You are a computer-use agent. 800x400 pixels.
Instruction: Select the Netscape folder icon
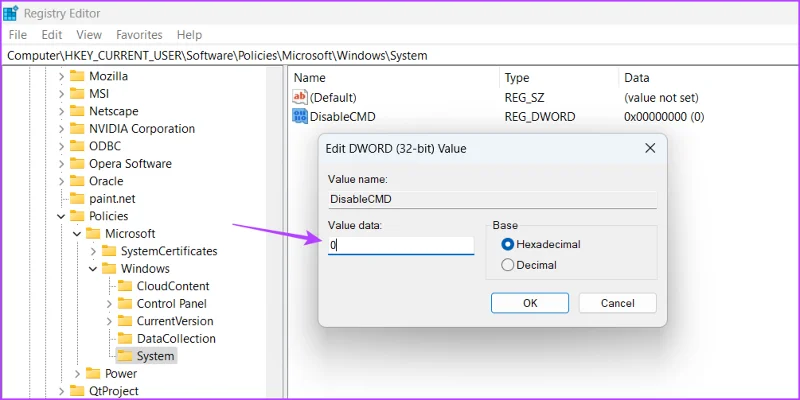coord(77,111)
